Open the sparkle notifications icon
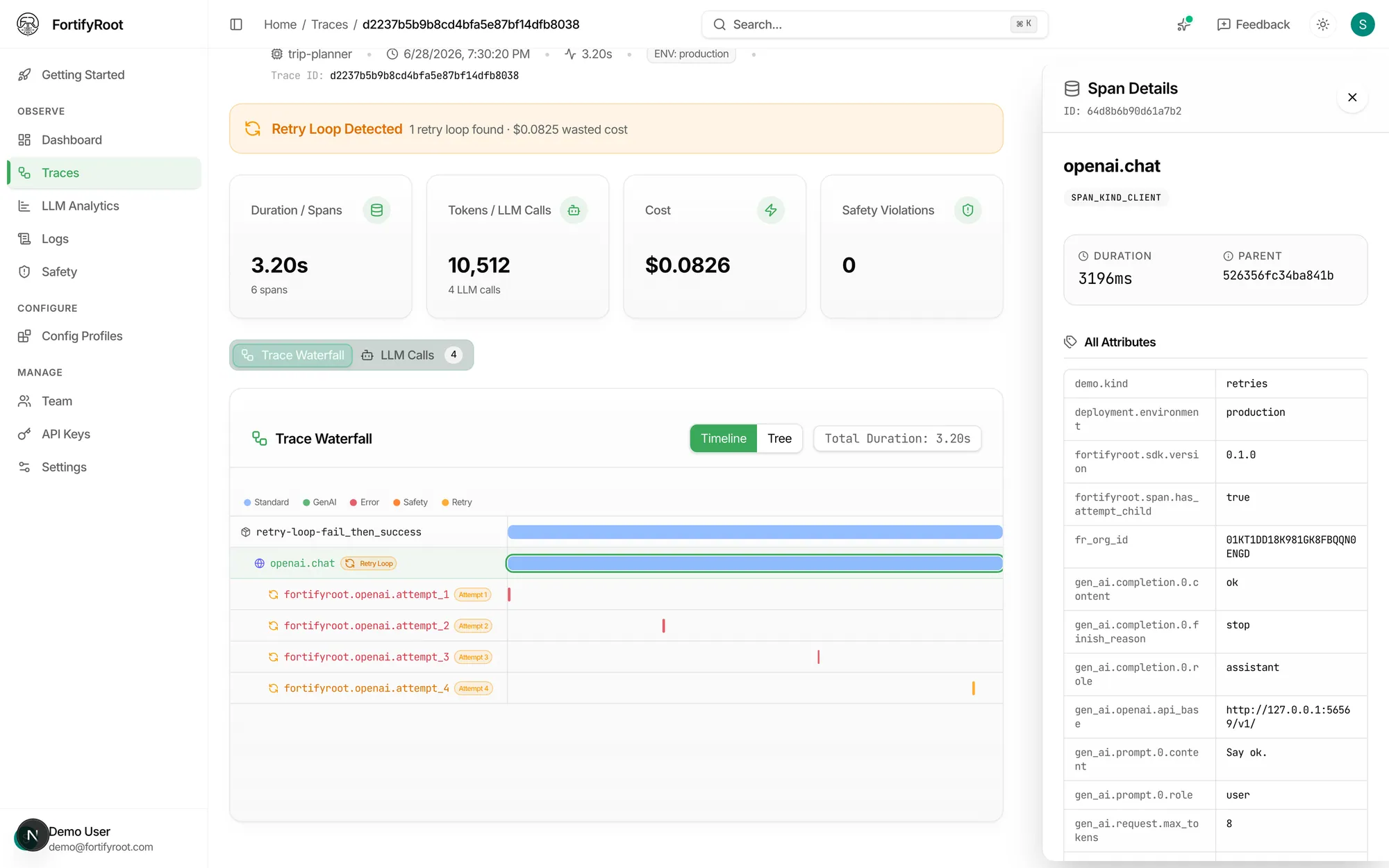The height and width of the screenshot is (868, 1389). 1184,24
